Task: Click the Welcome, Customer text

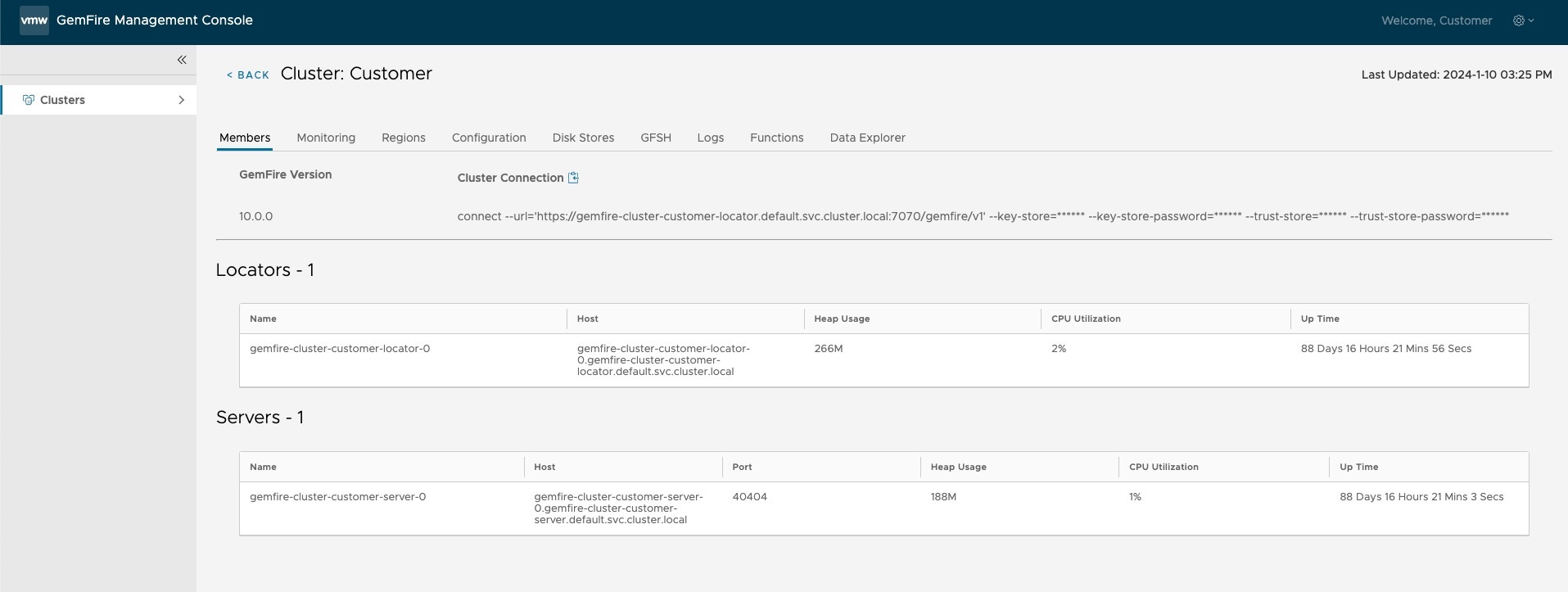Action: point(1437,20)
